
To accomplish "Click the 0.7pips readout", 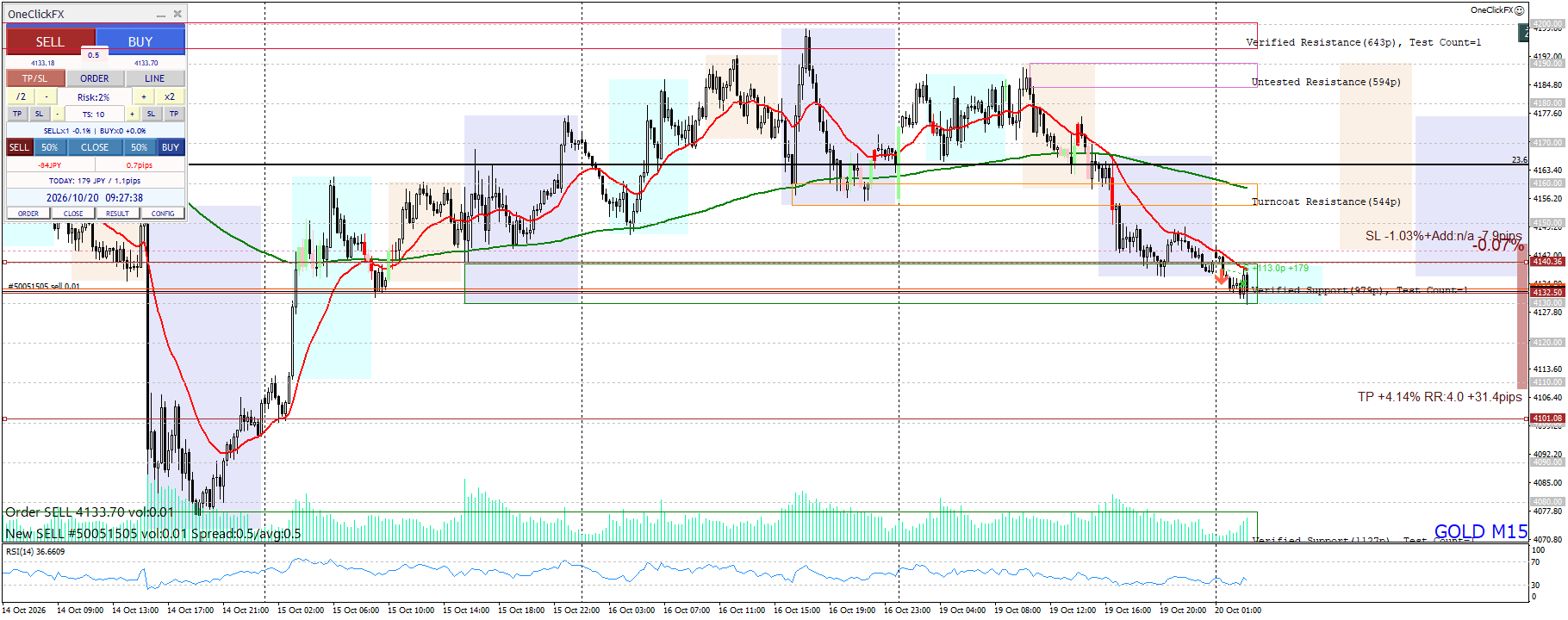I will point(140,165).
